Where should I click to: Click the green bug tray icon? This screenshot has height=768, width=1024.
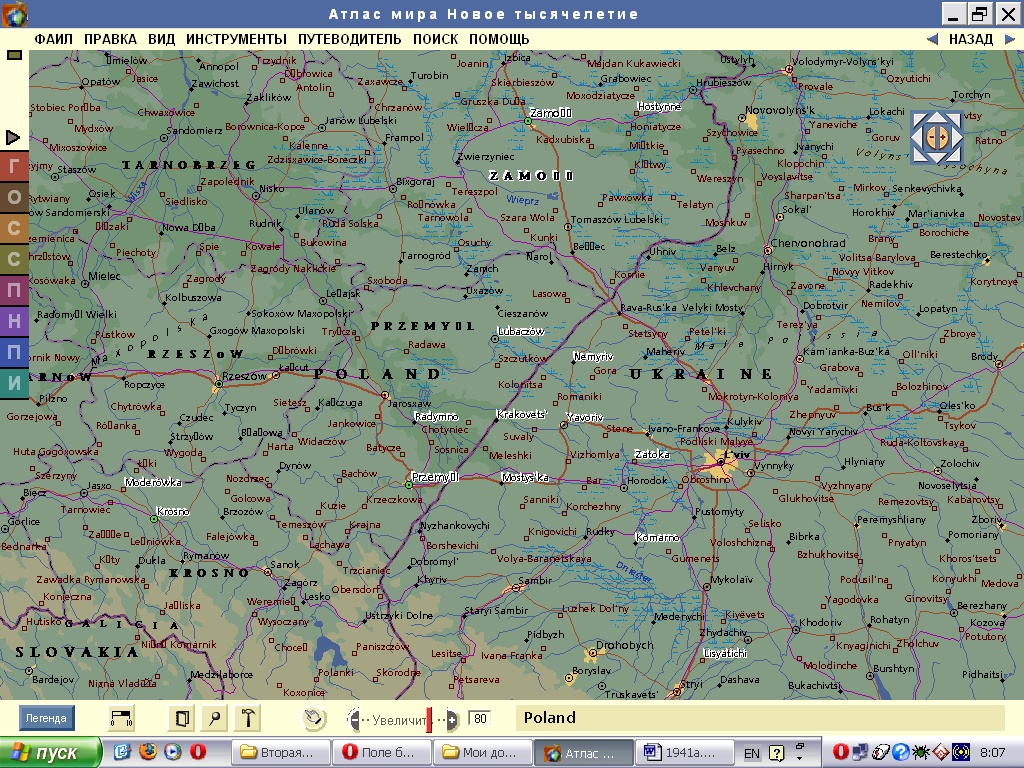tap(921, 752)
